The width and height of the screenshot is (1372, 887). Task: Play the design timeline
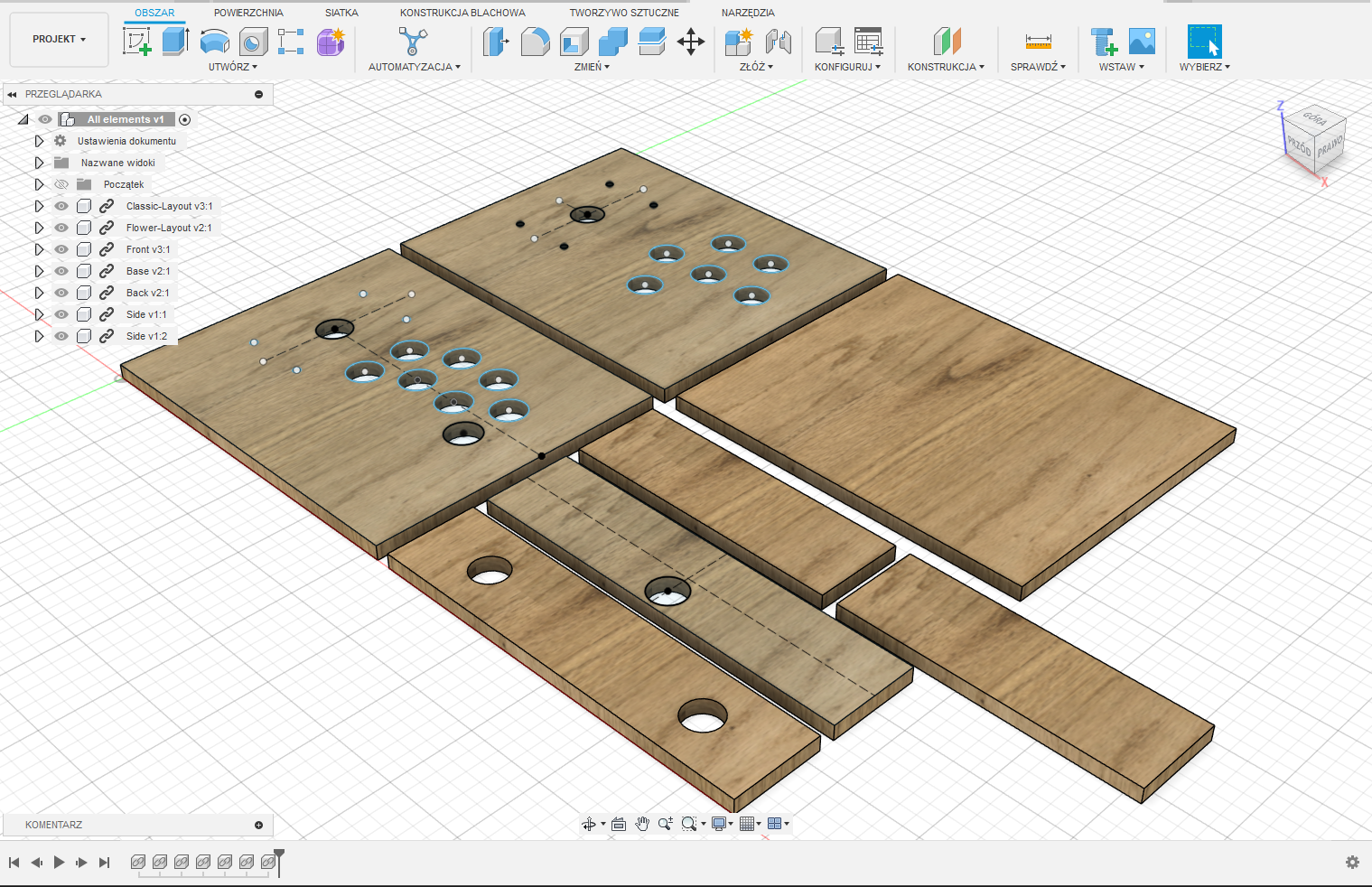click(59, 863)
